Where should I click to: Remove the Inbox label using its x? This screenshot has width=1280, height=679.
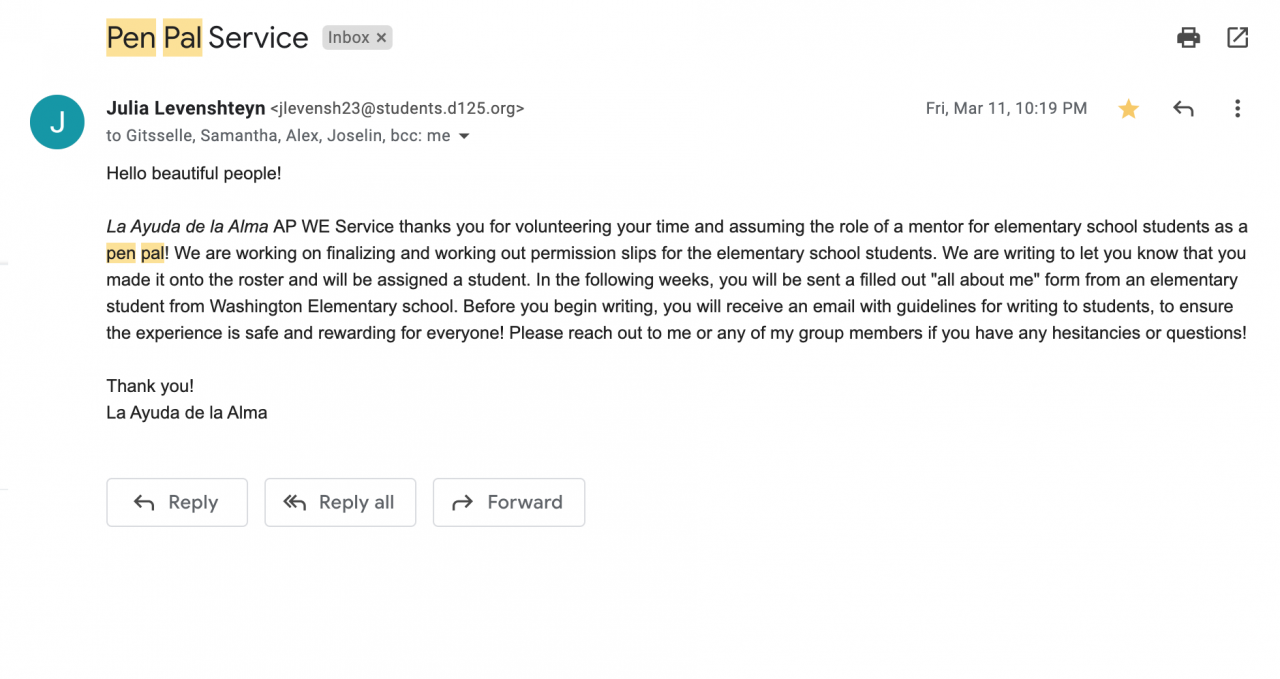pyautogui.click(x=381, y=38)
